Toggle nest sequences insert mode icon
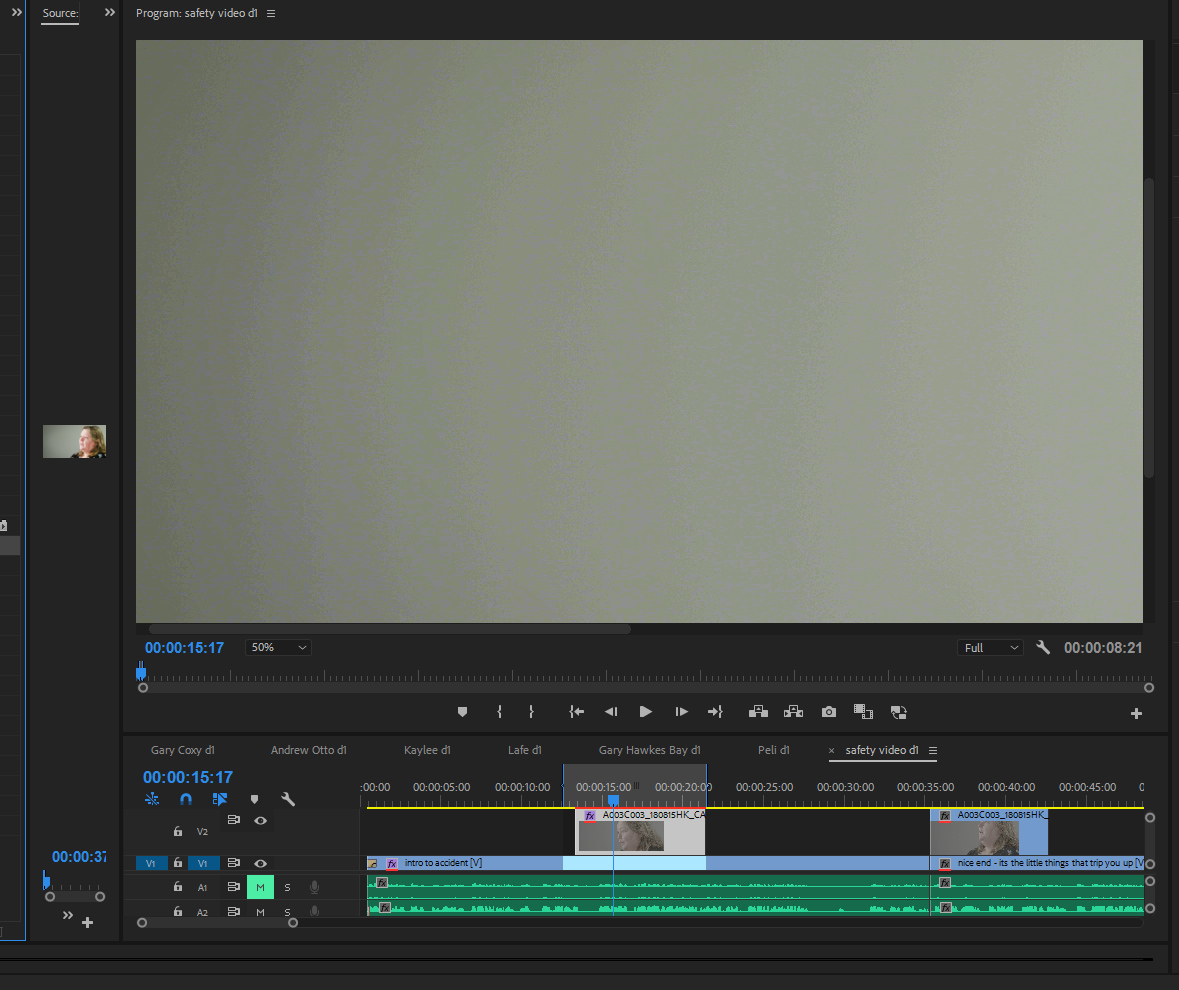 coord(152,799)
